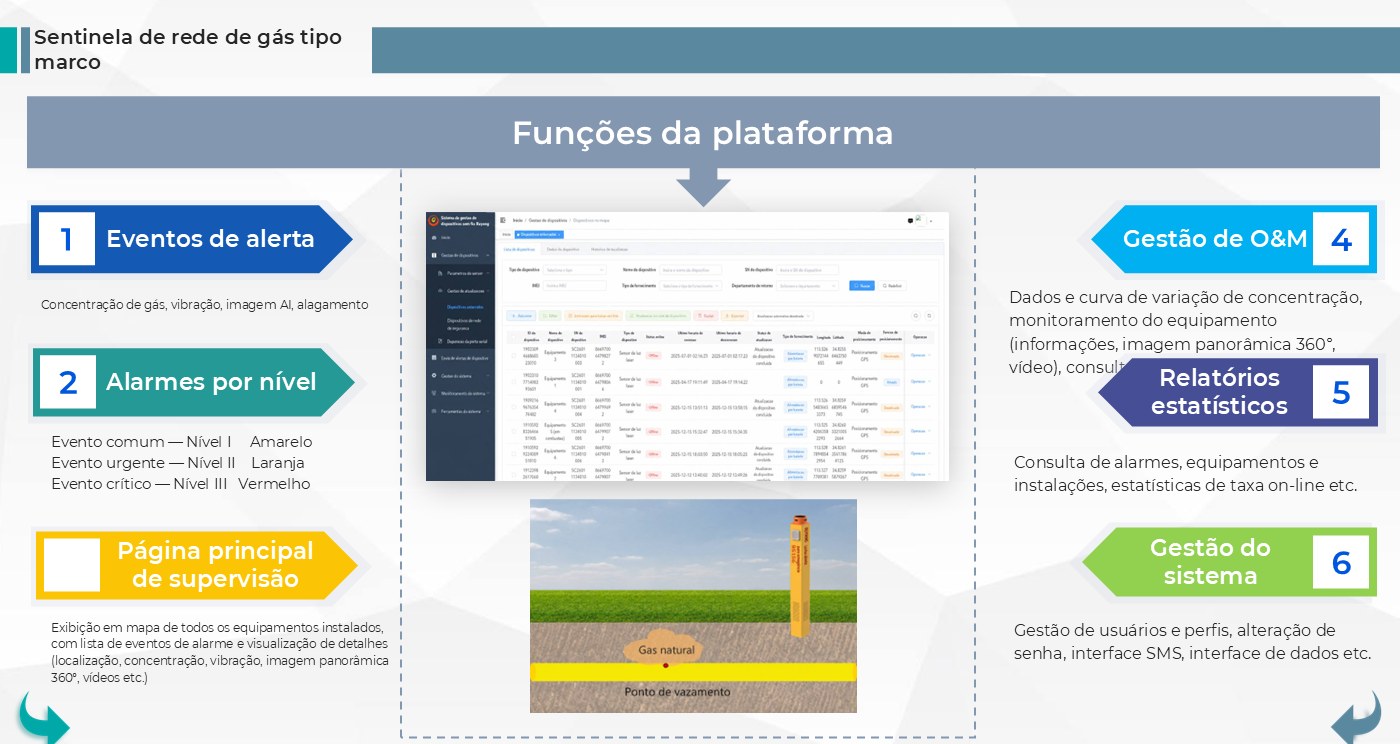This screenshot has width=1400, height=744.
Task: Click the column settings icon above the table
Action: point(929,316)
